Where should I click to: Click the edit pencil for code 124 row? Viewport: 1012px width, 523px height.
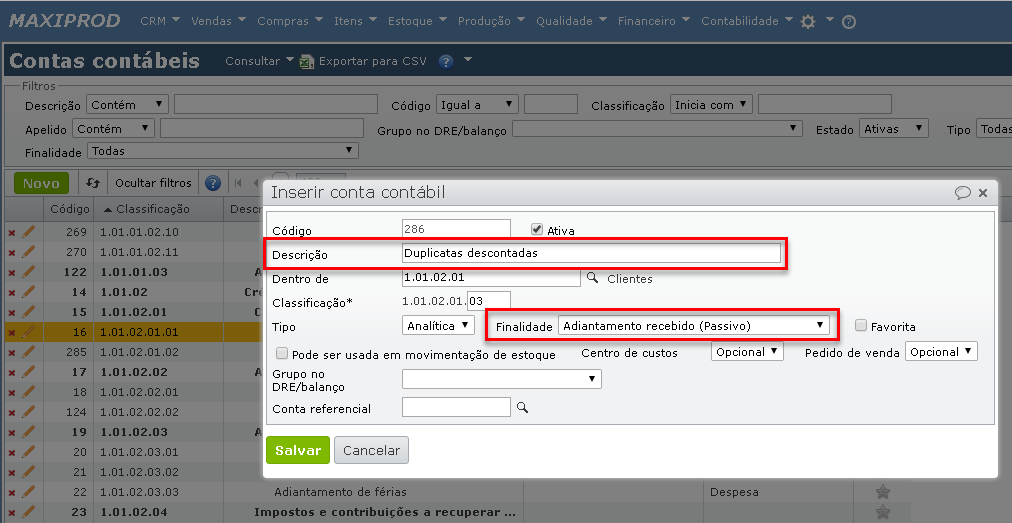[x=28, y=412]
